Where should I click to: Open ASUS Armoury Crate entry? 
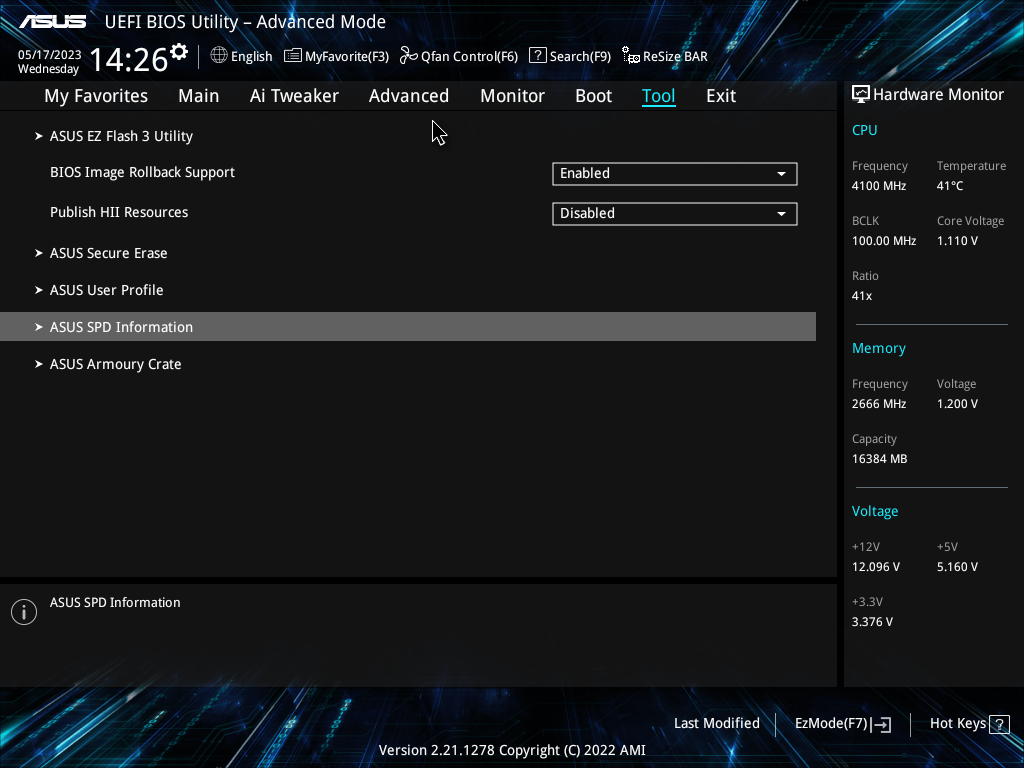click(116, 364)
